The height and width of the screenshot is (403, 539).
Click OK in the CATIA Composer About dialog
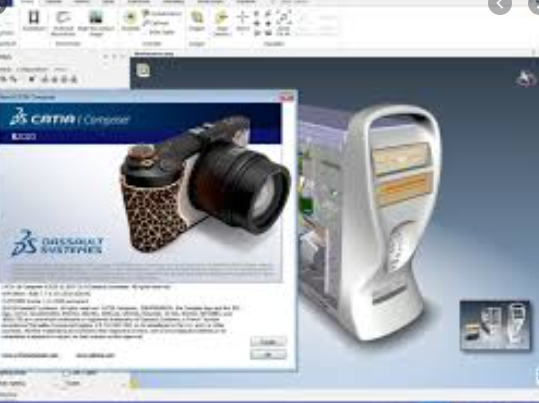coord(268,355)
